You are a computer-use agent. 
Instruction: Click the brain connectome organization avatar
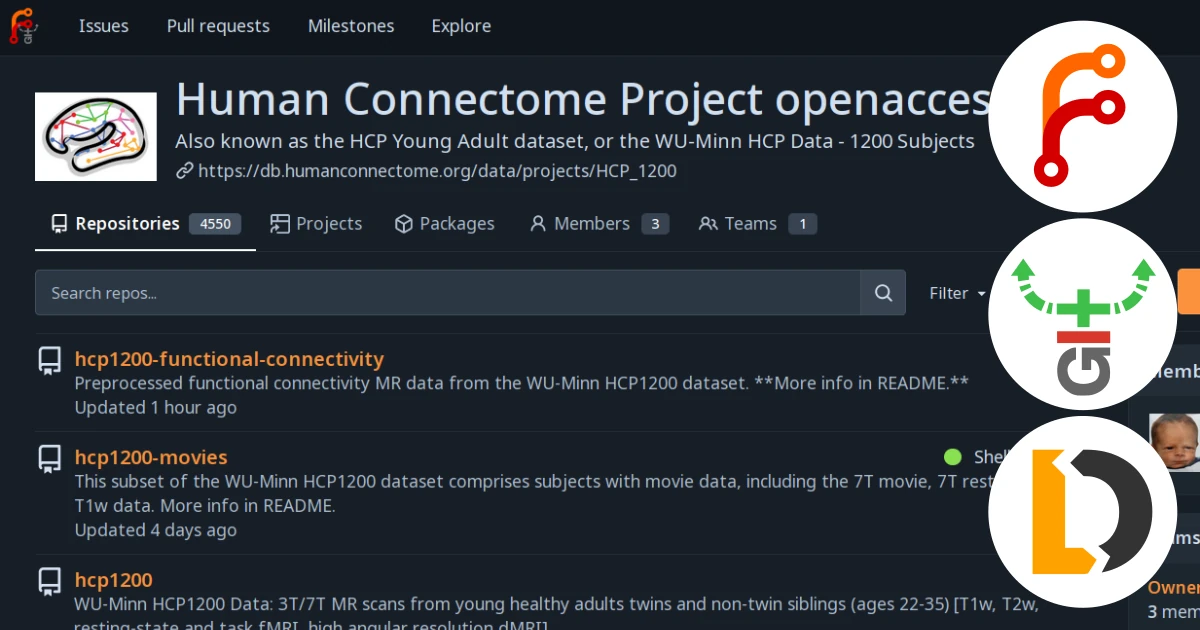(x=96, y=137)
